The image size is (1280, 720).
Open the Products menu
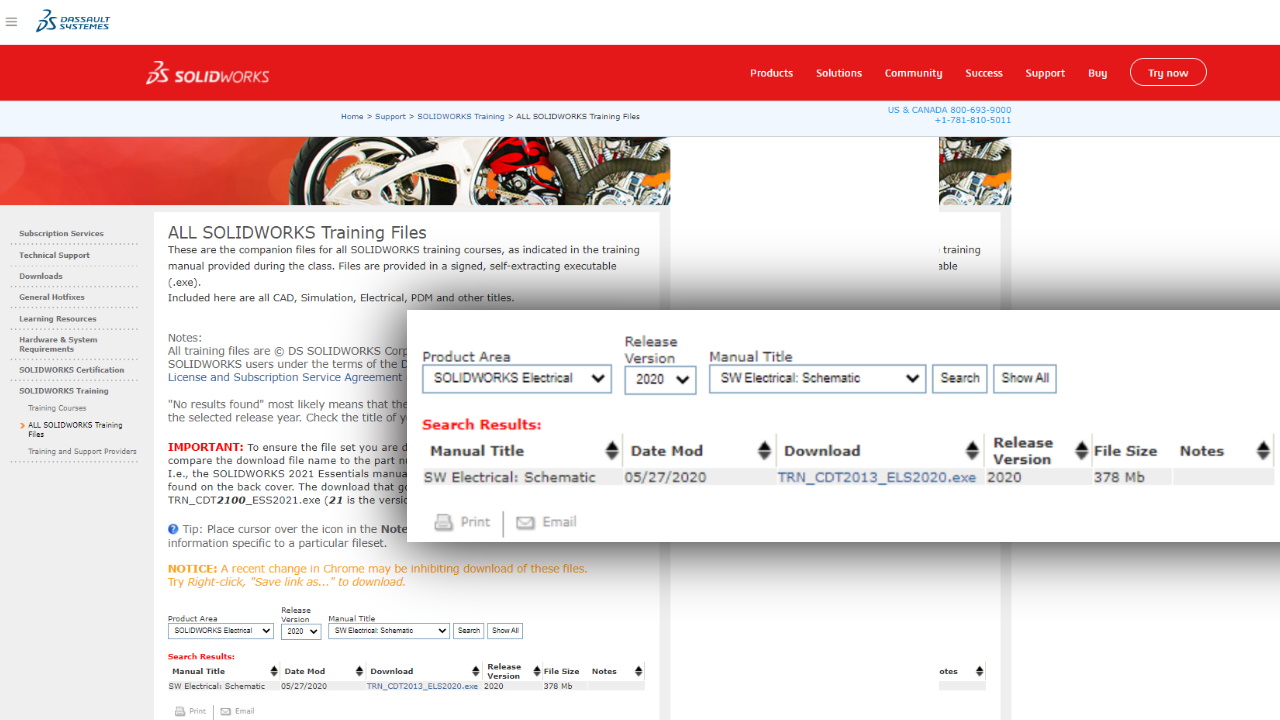tap(771, 73)
